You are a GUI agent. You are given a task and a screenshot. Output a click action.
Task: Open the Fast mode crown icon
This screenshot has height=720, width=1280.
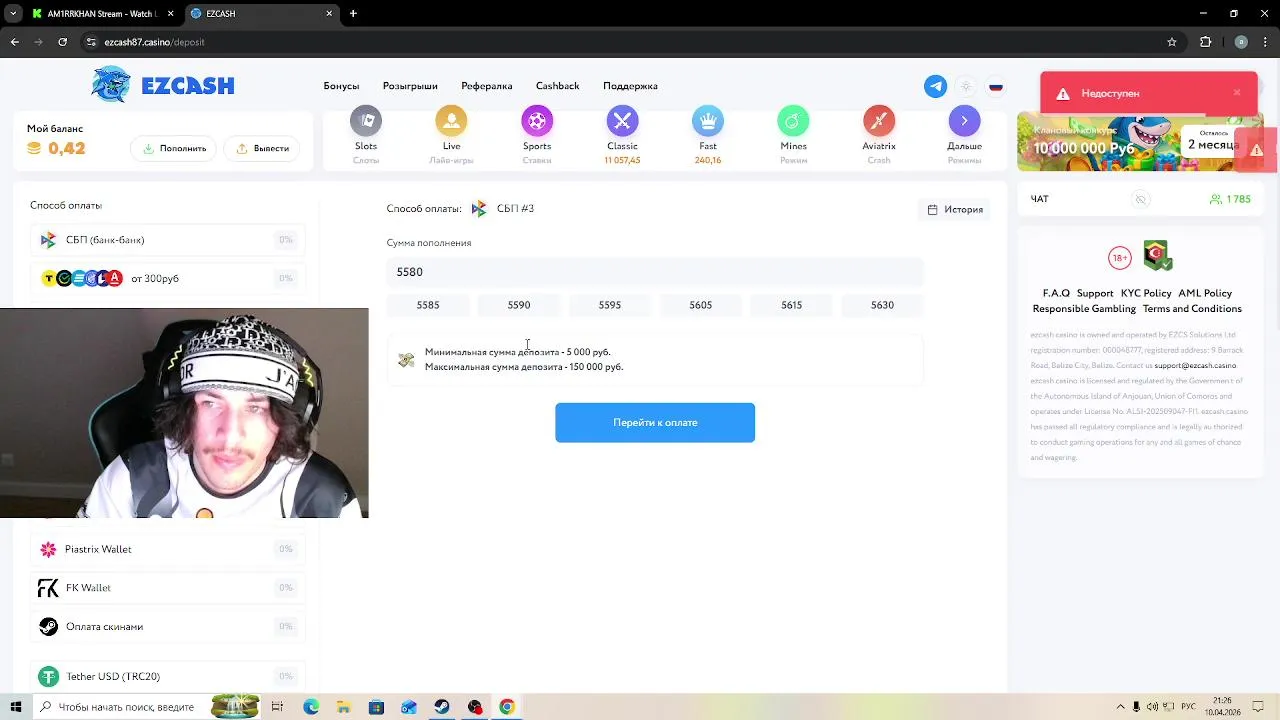coord(708,121)
